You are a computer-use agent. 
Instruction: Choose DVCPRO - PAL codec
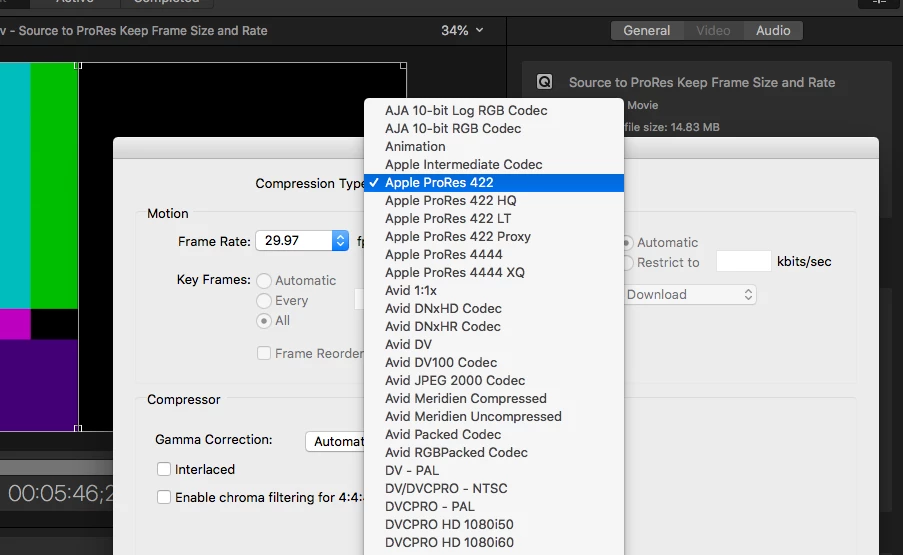click(494, 506)
